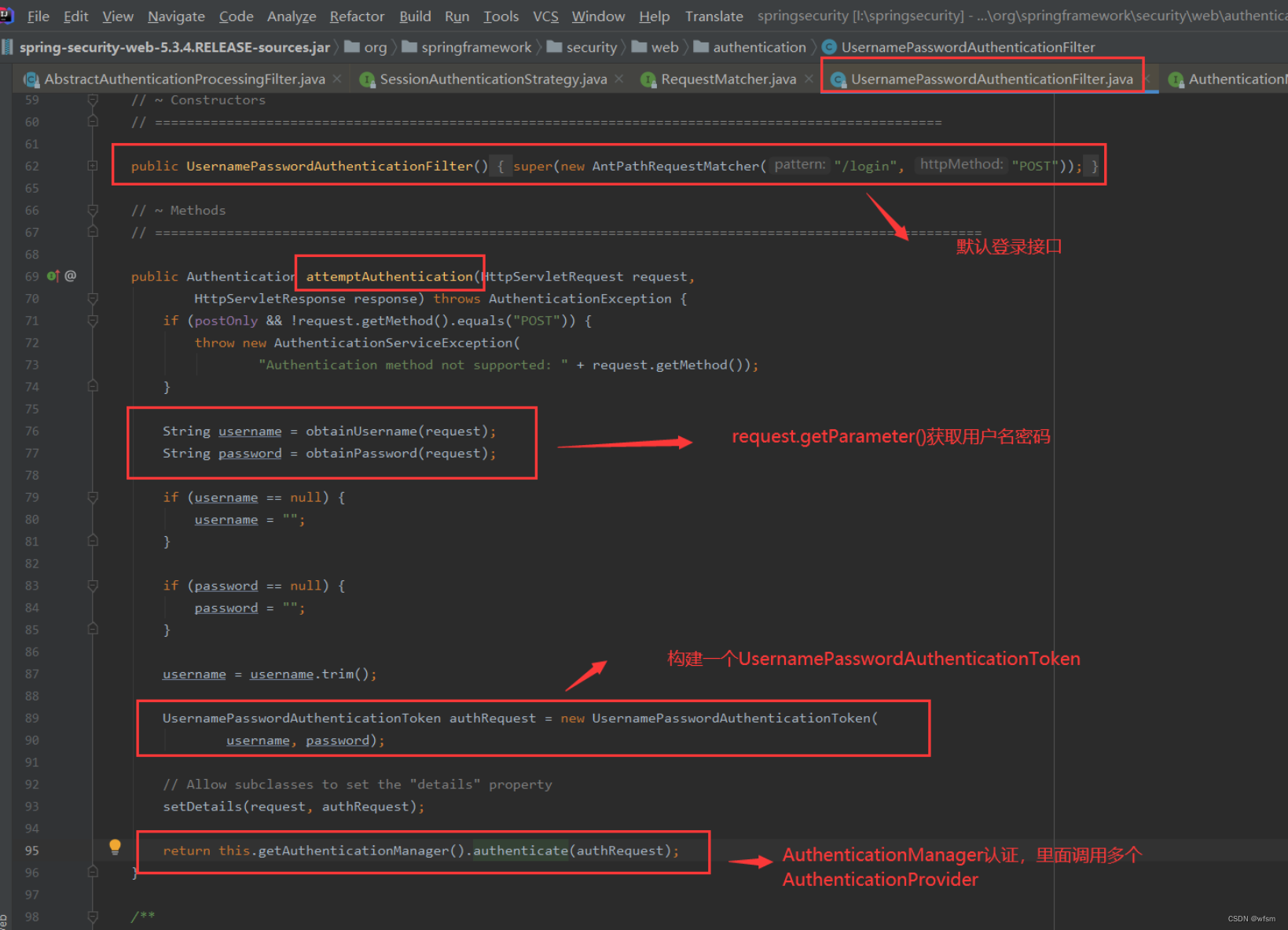The height and width of the screenshot is (930, 1288).
Task: Collapse the postOnly if-block on line 71
Action: tap(93, 321)
